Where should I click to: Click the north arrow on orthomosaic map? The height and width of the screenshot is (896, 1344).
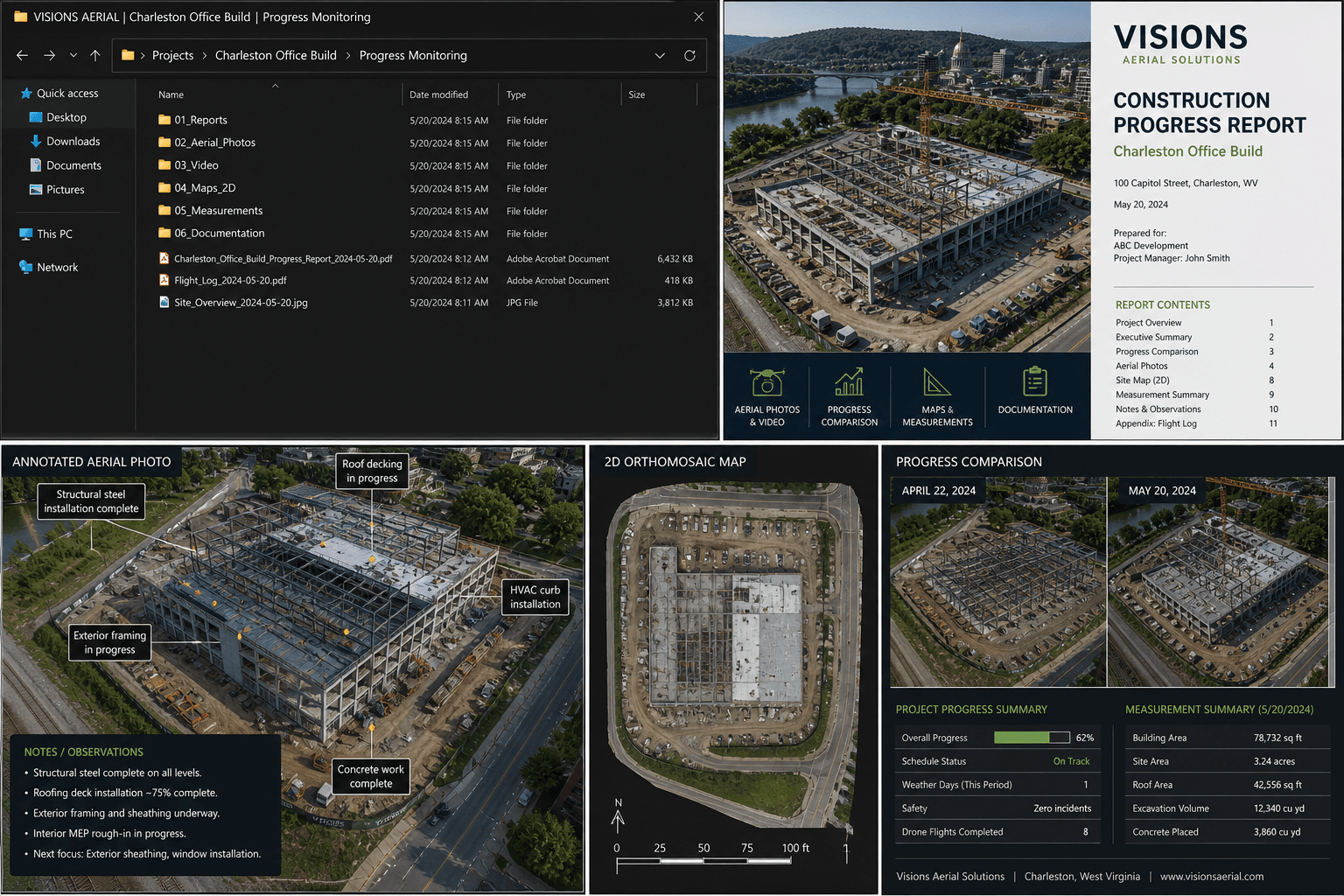pos(618,814)
